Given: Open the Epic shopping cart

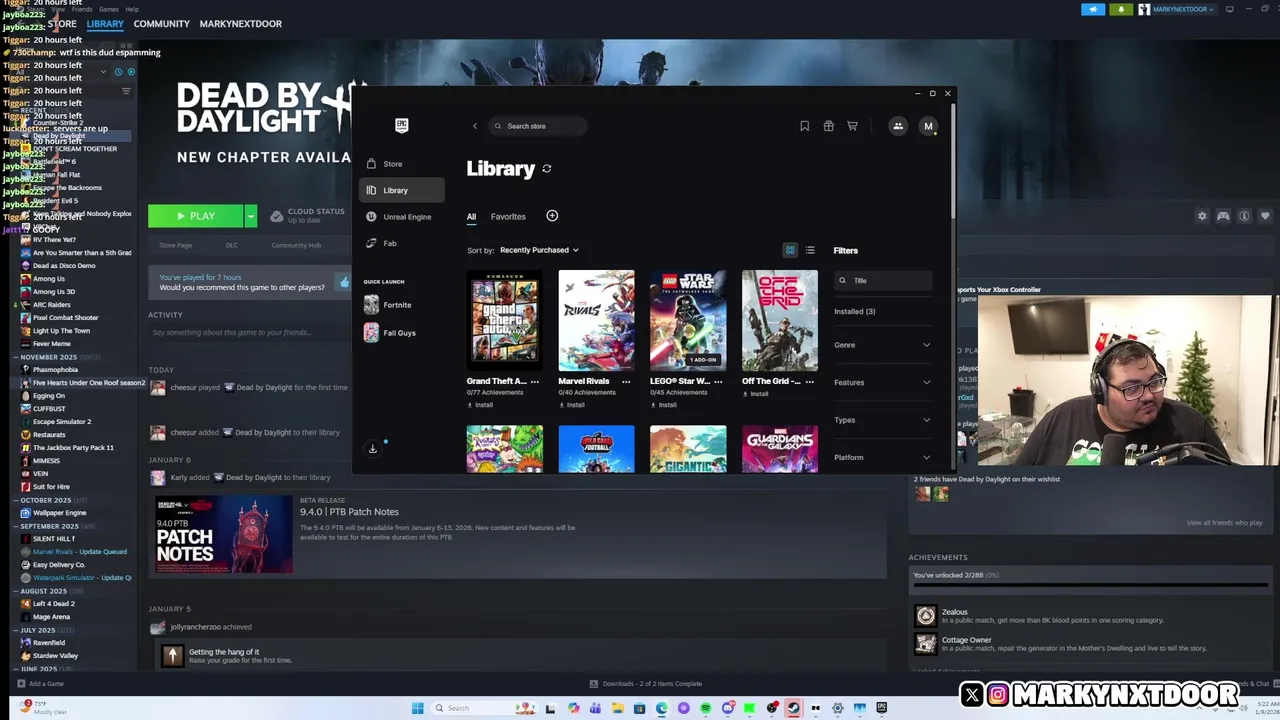Looking at the screenshot, I should pyautogui.click(x=852, y=126).
